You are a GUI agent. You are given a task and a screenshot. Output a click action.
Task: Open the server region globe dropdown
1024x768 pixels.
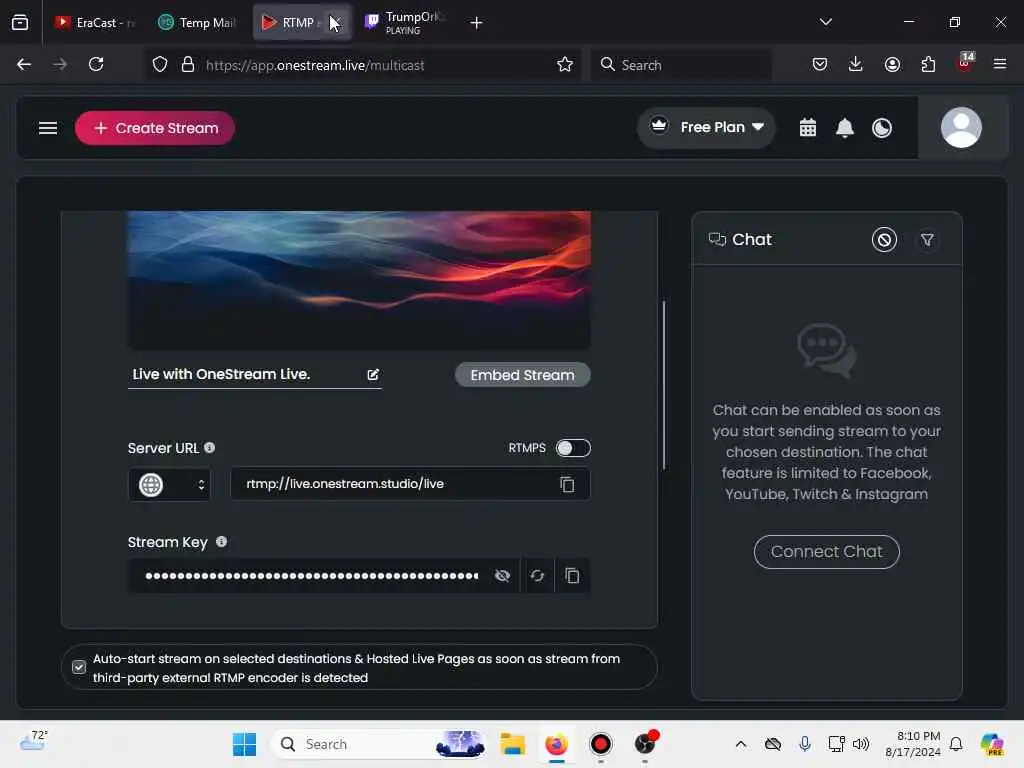(169, 485)
